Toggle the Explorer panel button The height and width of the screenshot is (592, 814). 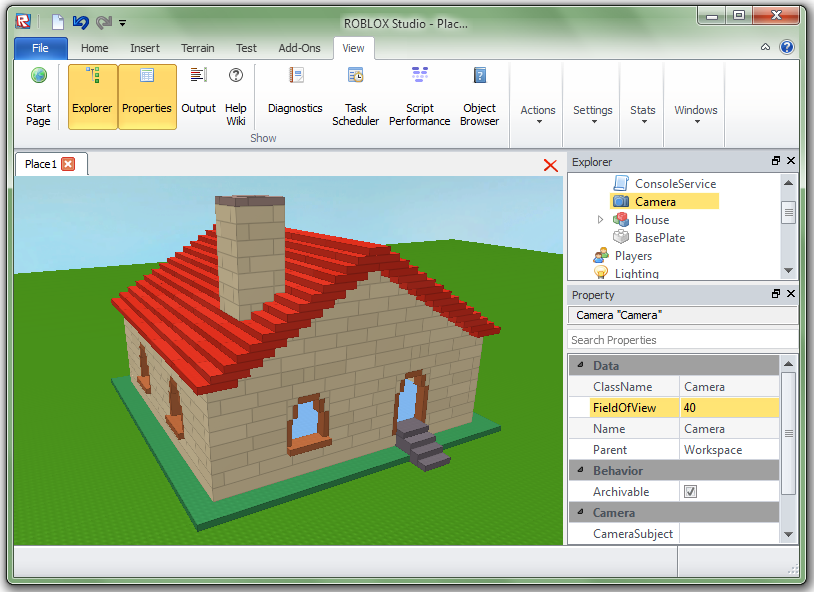(x=92, y=97)
